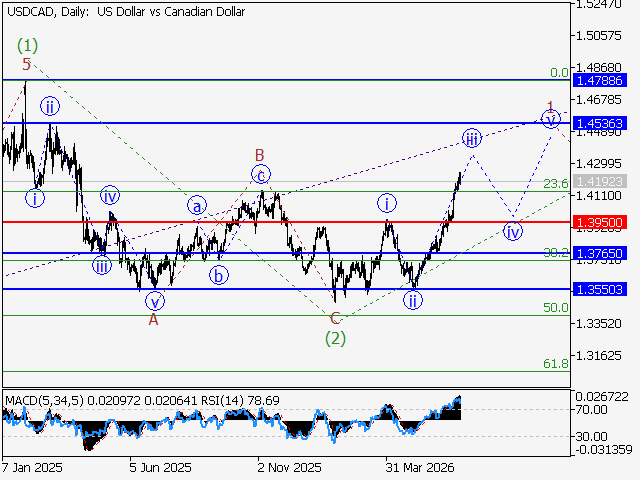Screen dimensions: 640x480
Task: Click the green (1) wave label
Action: pyautogui.click(x=27, y=45)
